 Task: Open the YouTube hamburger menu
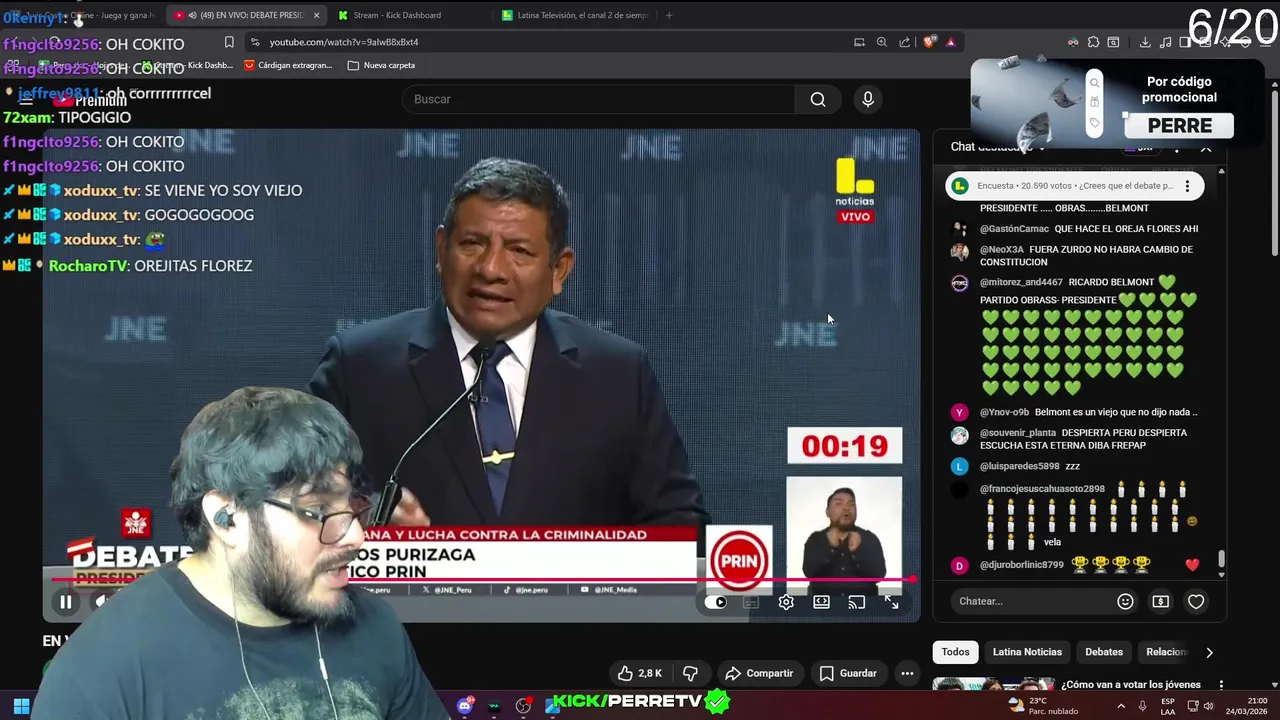26,100
